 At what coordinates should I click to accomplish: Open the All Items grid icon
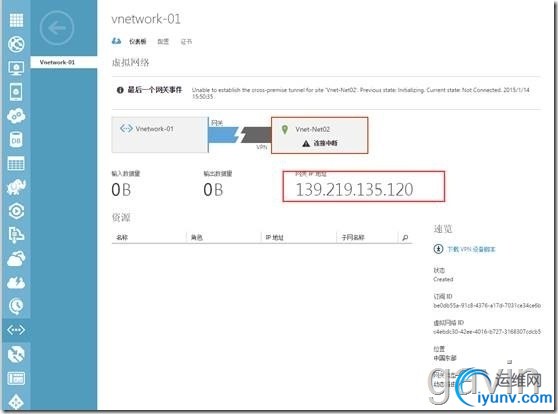click(x=16, y=20)
